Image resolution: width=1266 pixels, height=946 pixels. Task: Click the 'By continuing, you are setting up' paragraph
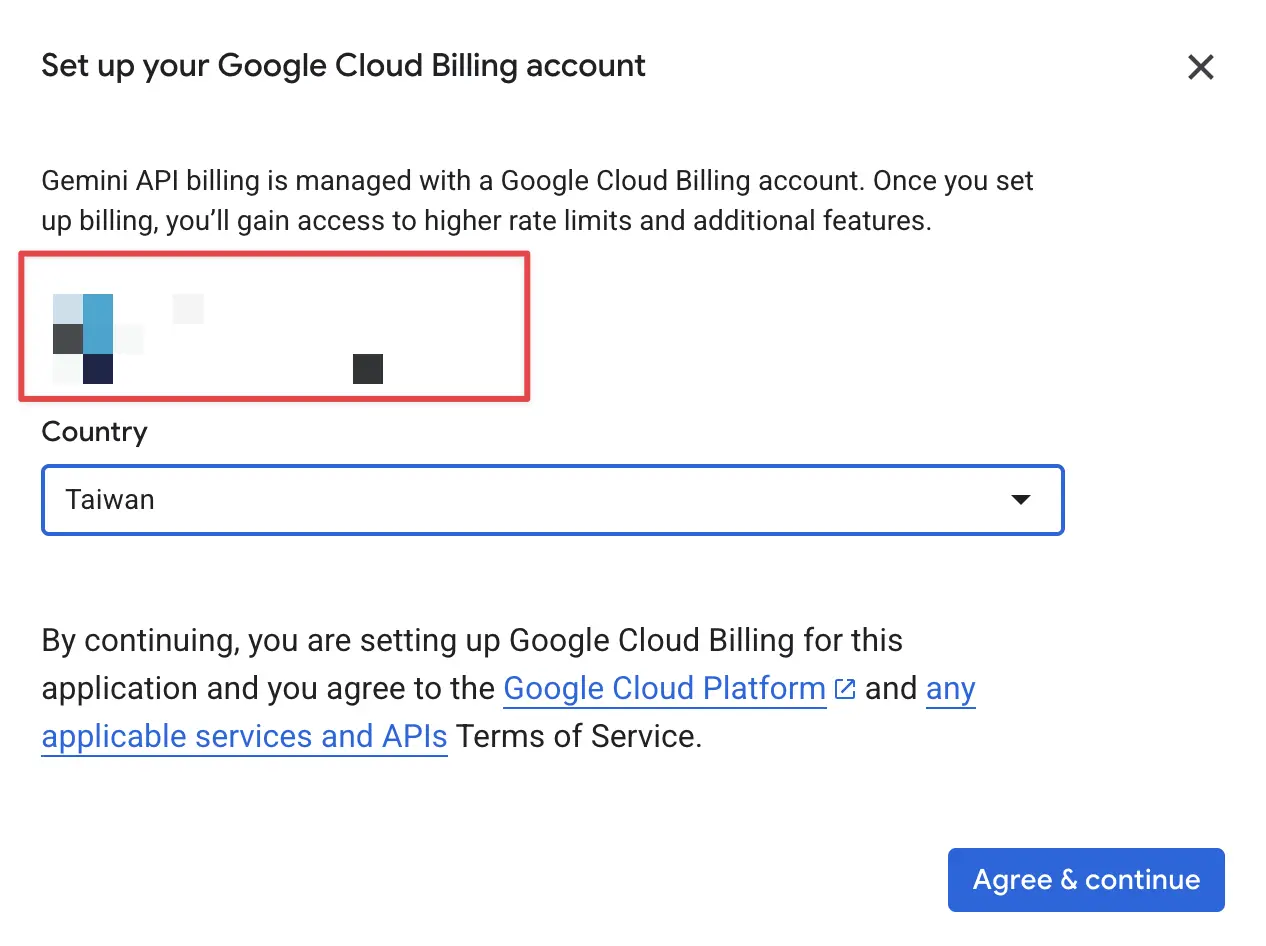click(508, 689)
